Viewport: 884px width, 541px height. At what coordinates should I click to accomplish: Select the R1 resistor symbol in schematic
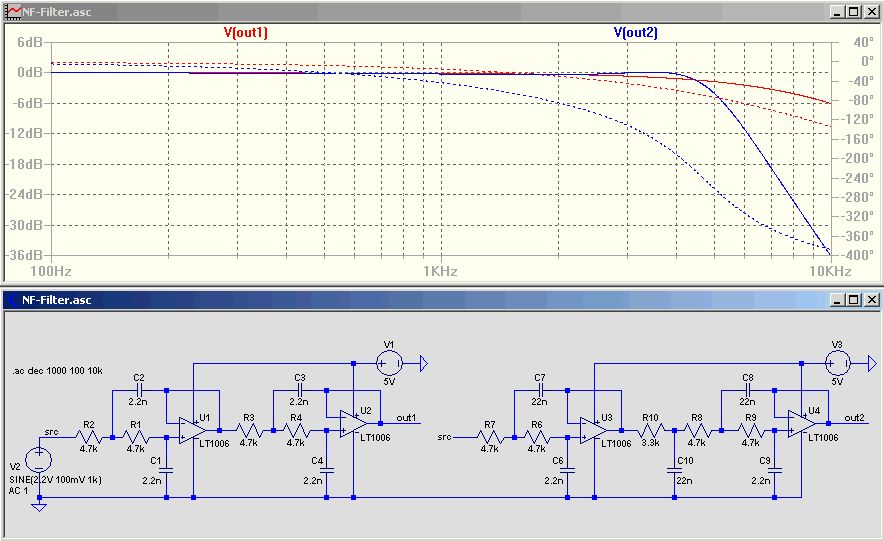point(136,437)
